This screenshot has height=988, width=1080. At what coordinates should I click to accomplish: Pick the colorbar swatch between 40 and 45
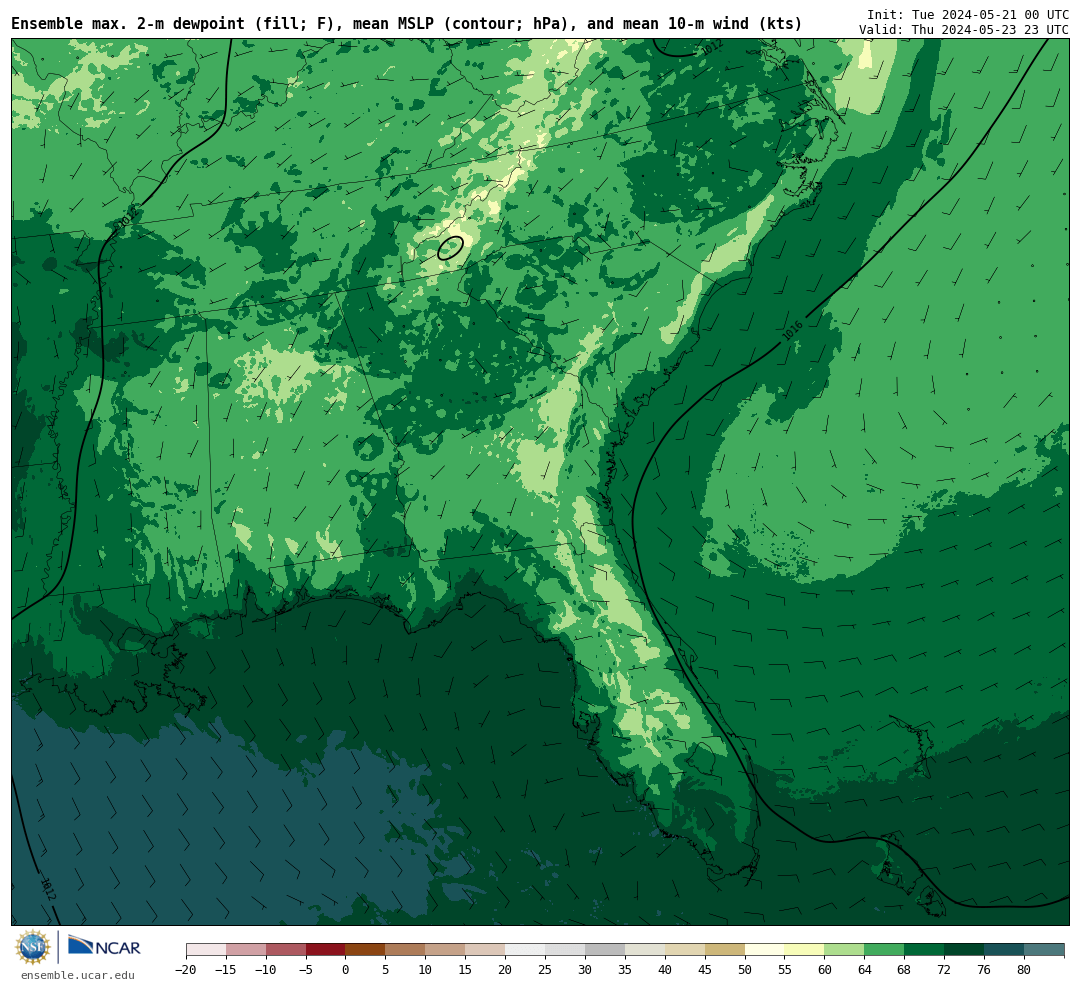(685, 950)
